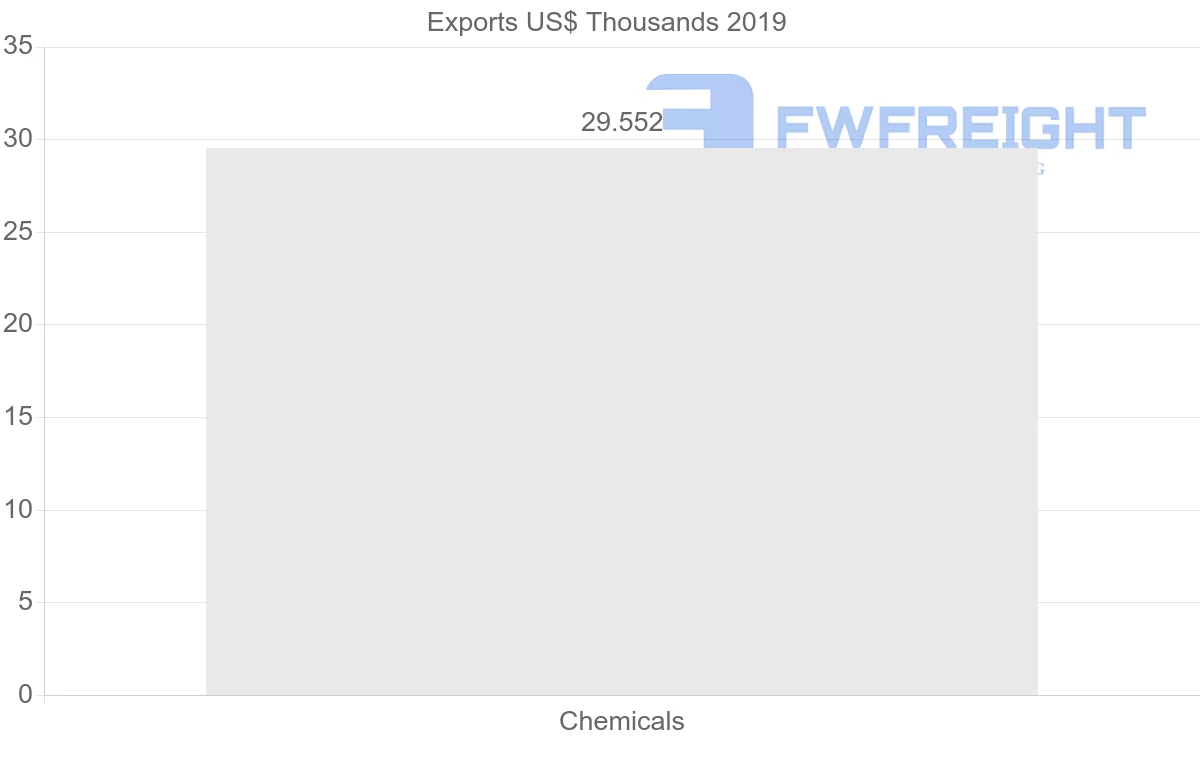Click the y-axis value 20

coord(19,324)
